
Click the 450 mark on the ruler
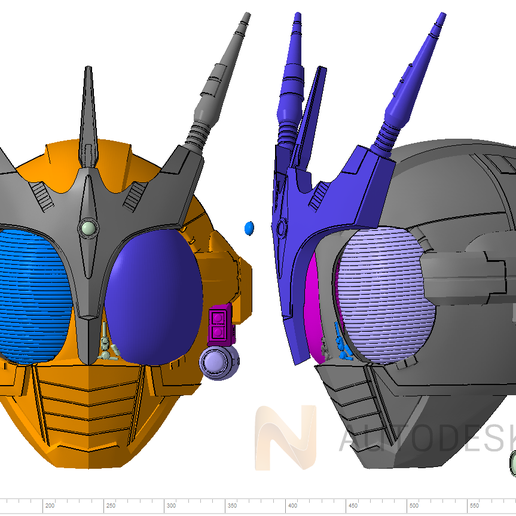(353, 506)
